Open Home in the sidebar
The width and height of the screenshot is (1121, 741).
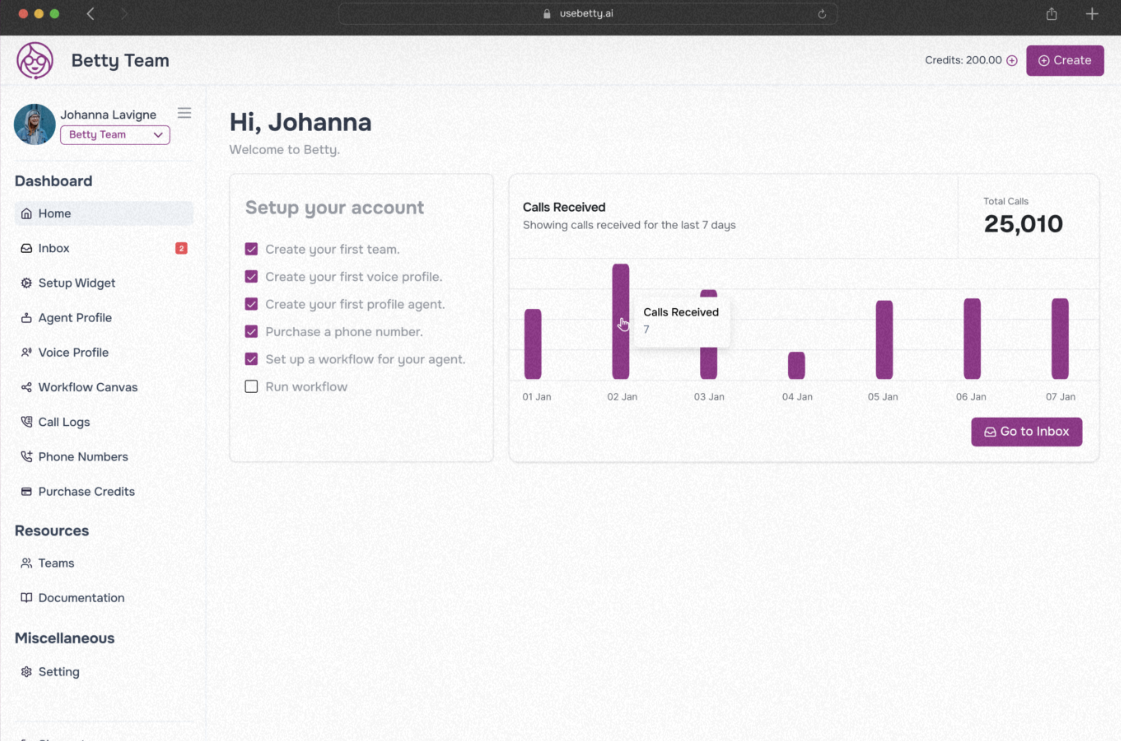[104, 213]
